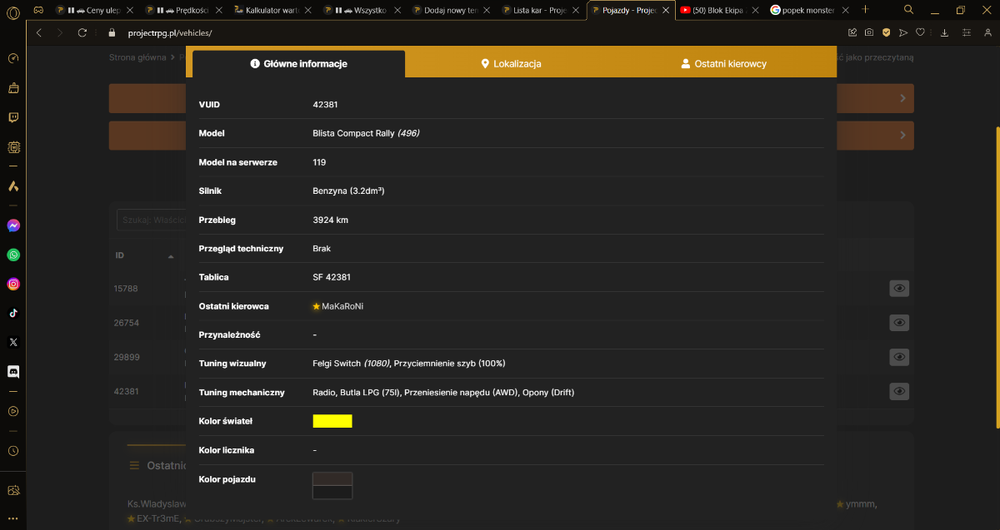Toggle eye icon for vehicle 42381

click(899, 391)
